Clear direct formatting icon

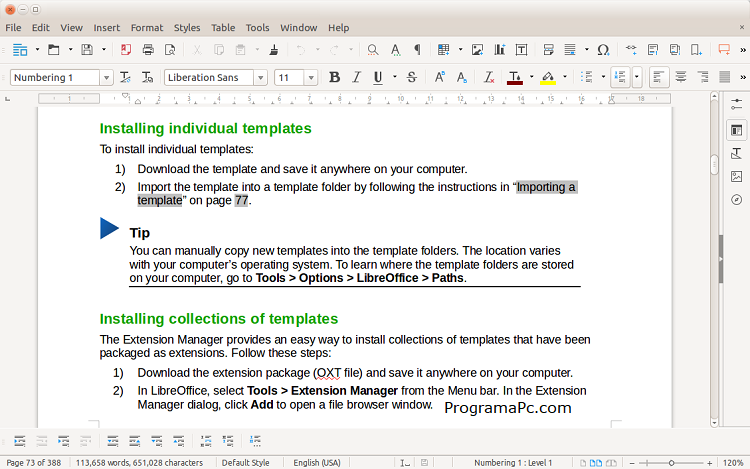489,77
